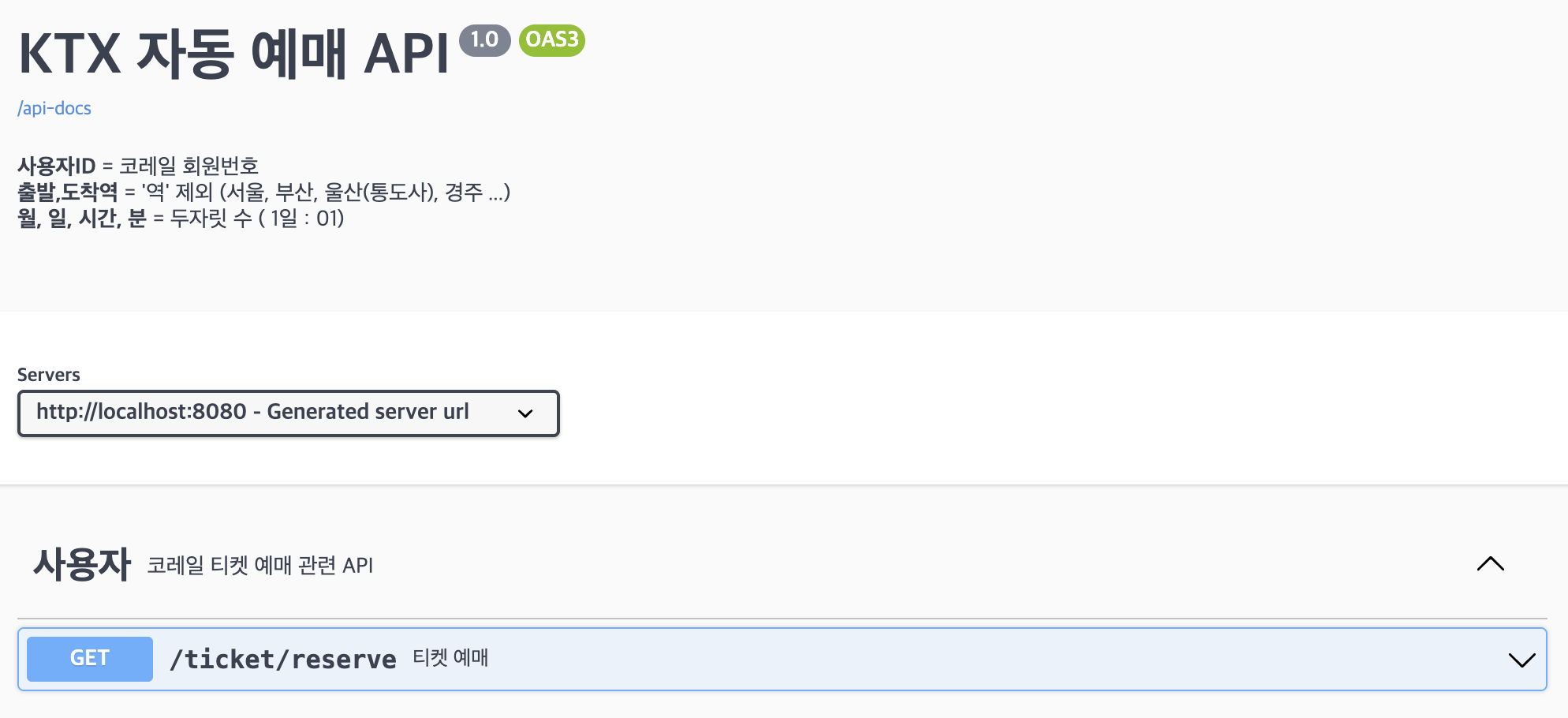The height and width of the screenshot is (718, 1568).
Task: Click the /ticket/reserve endpoint path
Action: [x=283, y=659]
